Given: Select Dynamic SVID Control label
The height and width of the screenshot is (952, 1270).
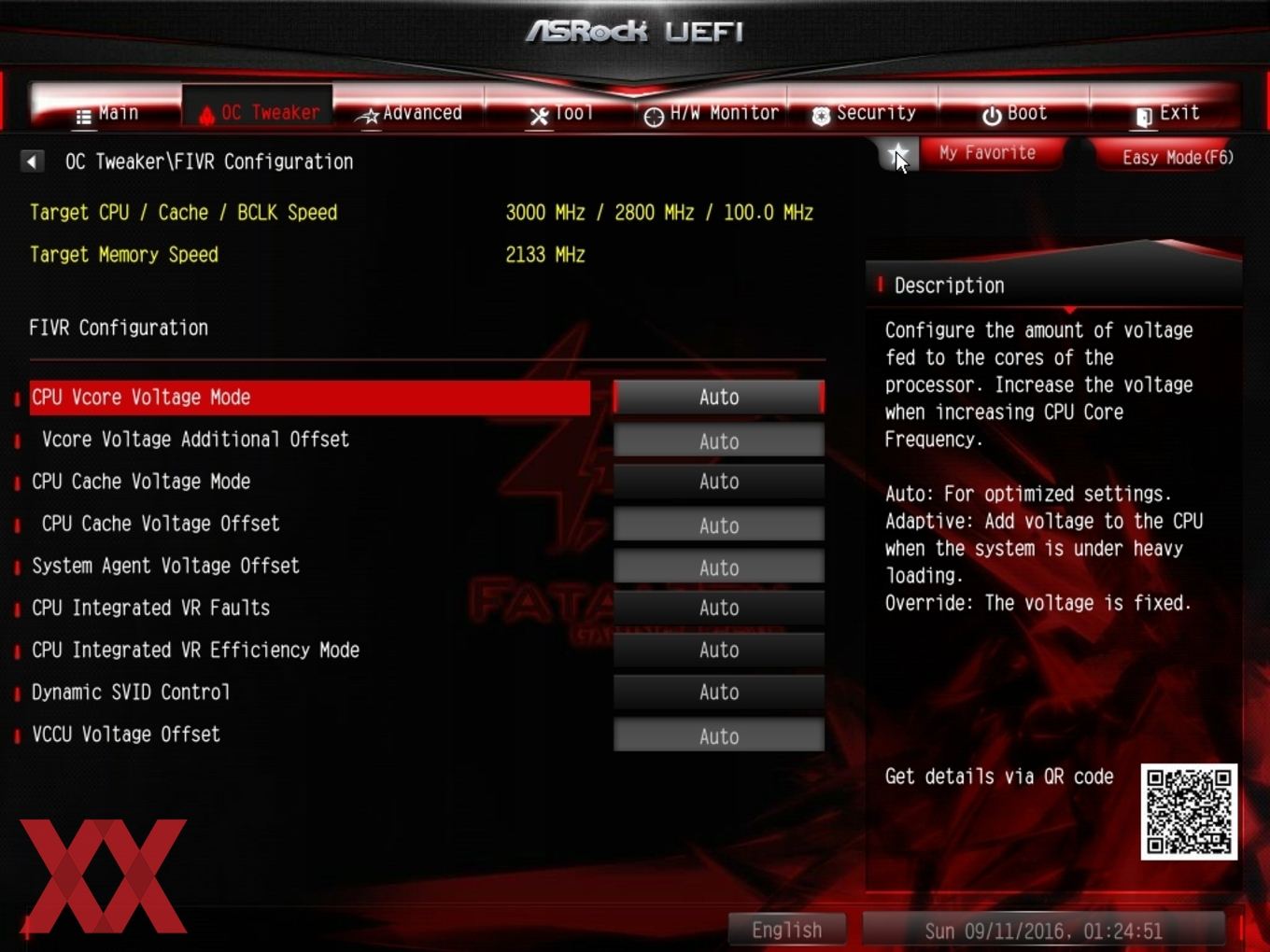Looking at the screenshot, I should tap(131, 692).
